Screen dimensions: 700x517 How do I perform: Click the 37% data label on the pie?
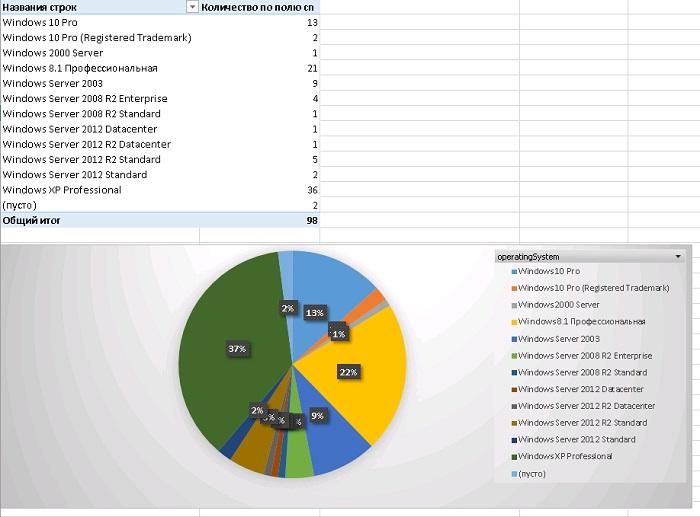[237, 349]
